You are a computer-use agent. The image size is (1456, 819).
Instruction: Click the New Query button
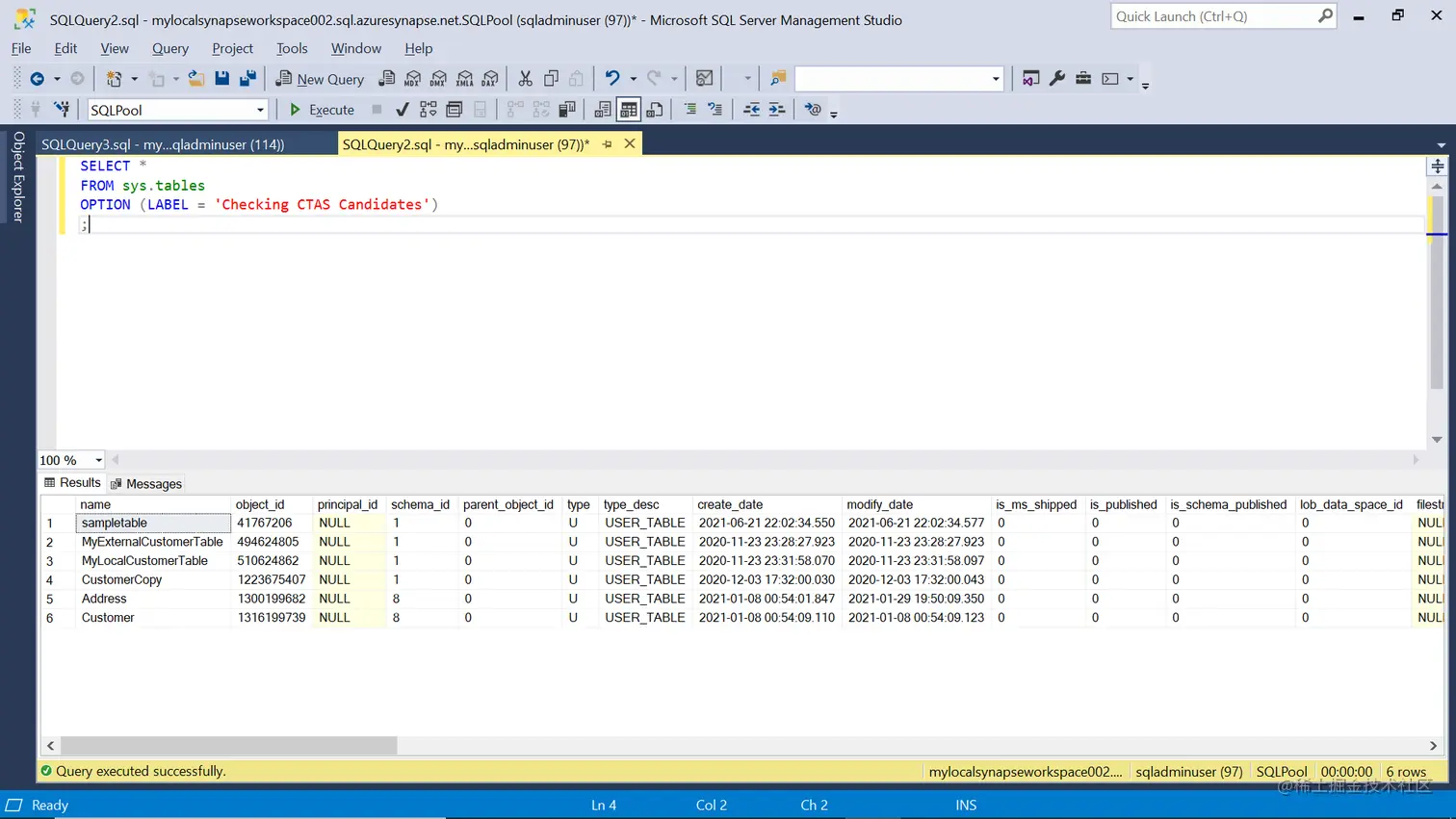[x=320, y=79]
